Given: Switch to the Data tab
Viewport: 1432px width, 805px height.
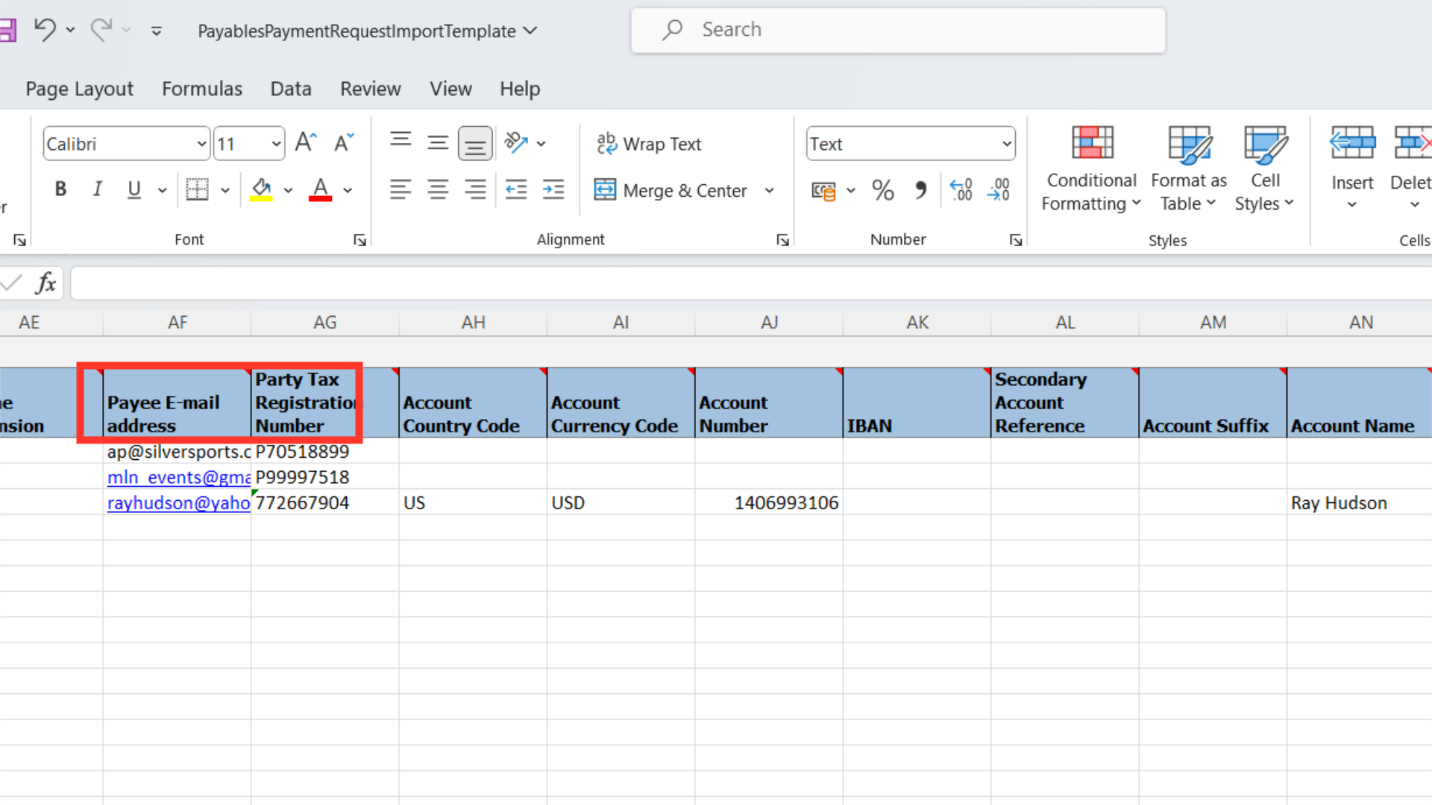Looking at the screenshot, I should tap(291, 89).
